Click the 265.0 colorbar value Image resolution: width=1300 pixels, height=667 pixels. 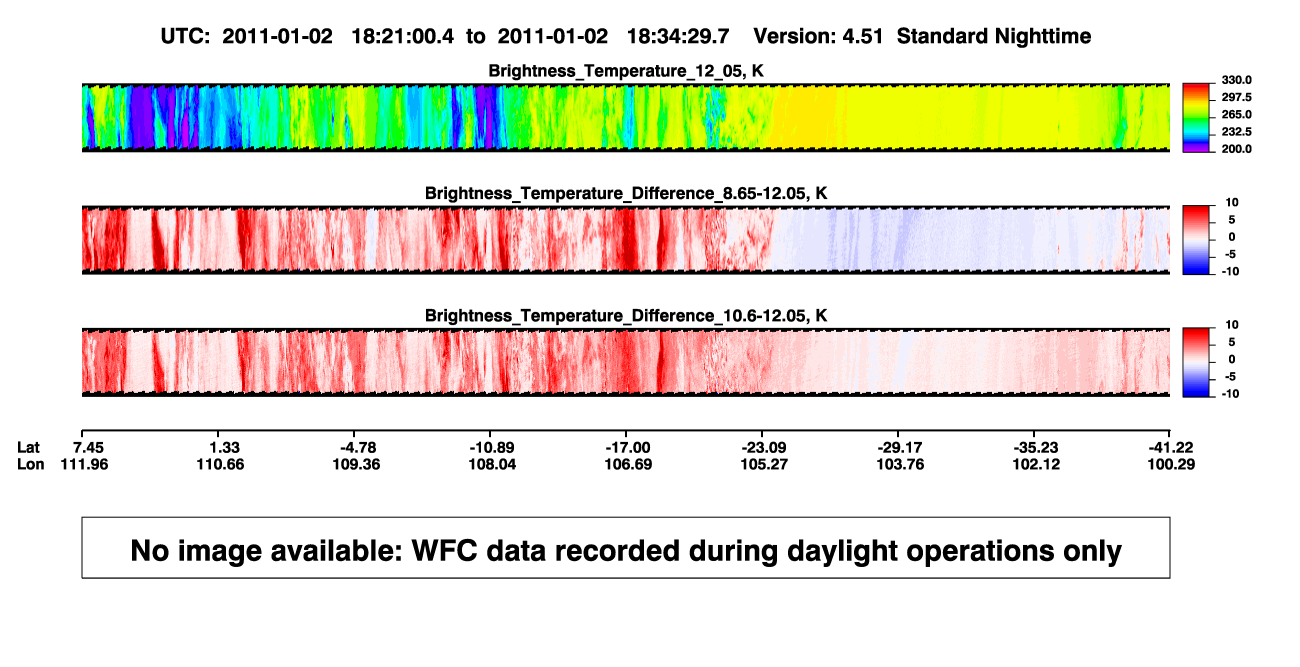click(x=1237, y=114)
